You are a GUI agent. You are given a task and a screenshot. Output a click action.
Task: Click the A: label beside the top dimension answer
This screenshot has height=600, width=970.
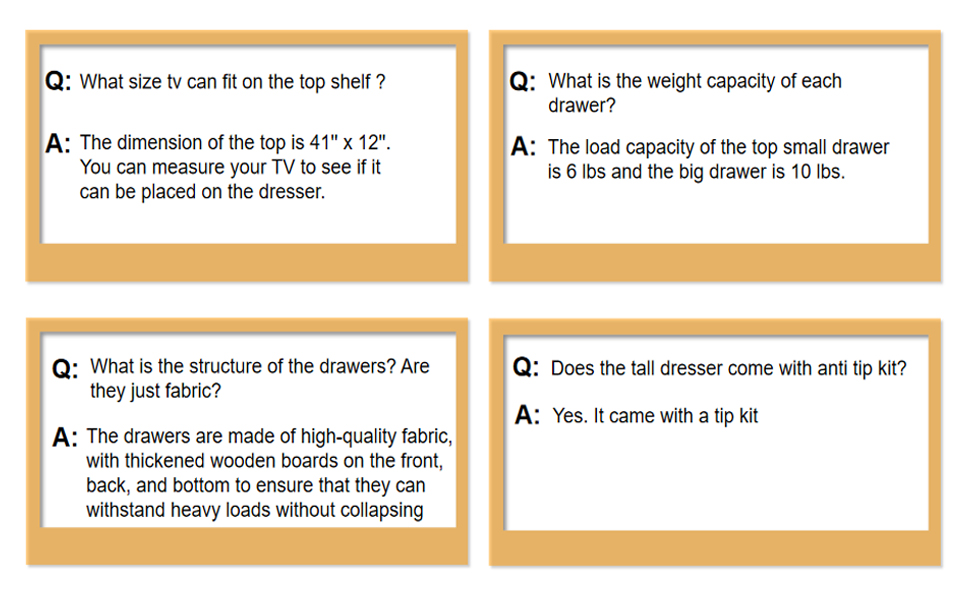click(x=58, y=144)
